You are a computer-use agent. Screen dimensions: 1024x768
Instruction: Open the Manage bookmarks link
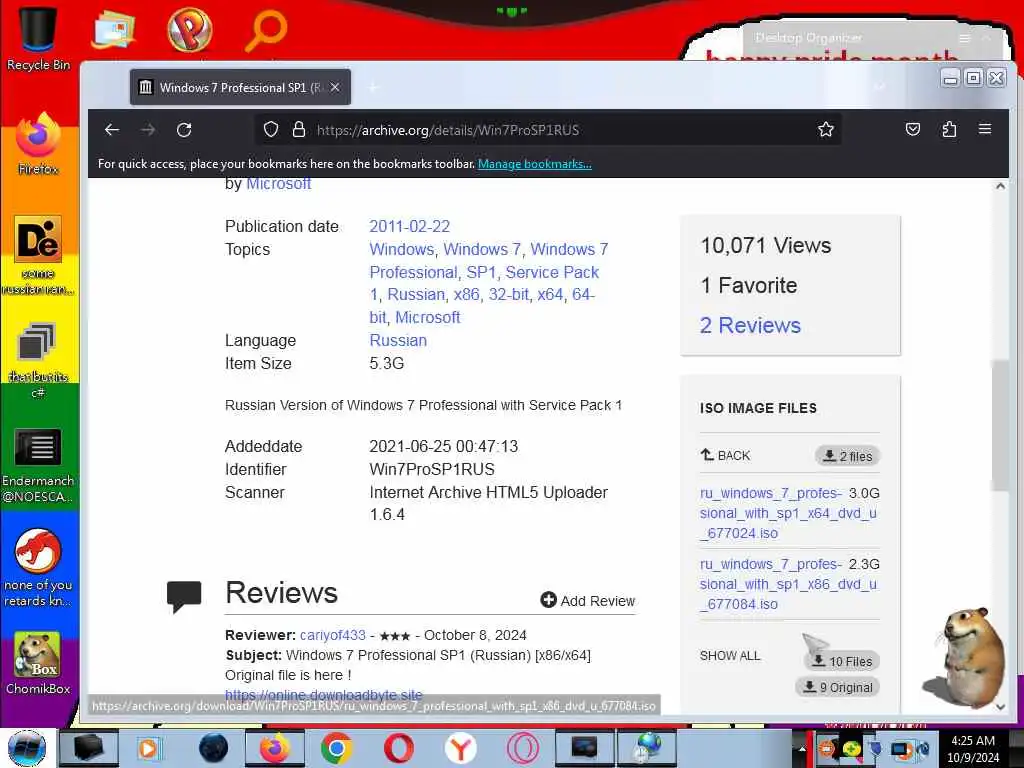point(535,164)
